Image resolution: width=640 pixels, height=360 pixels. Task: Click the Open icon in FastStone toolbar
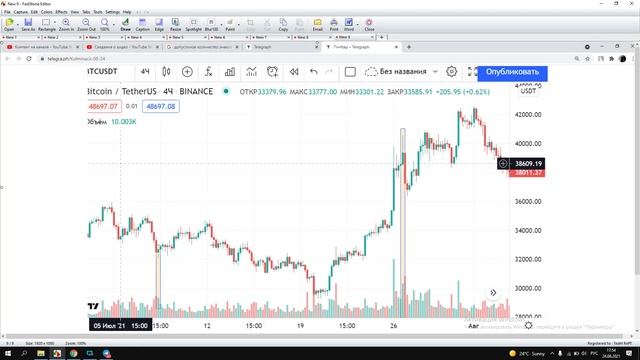coord(9,23)
